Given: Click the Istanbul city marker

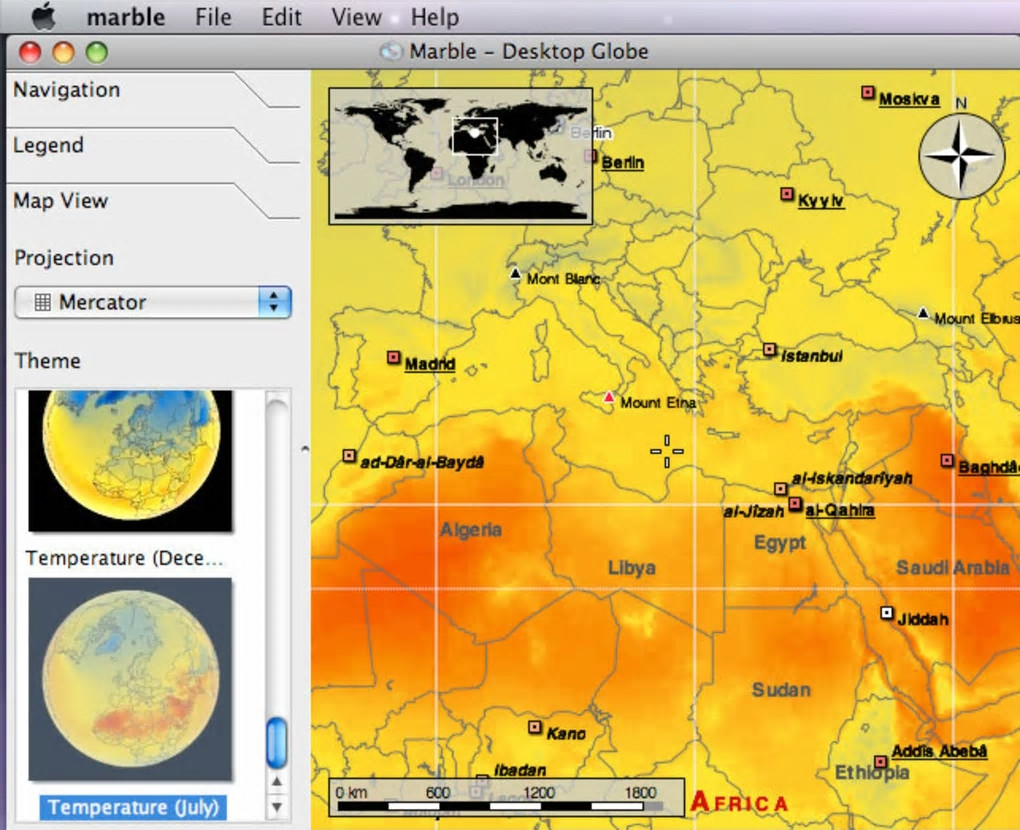Looking at the screenshot, I should (770, 350).
